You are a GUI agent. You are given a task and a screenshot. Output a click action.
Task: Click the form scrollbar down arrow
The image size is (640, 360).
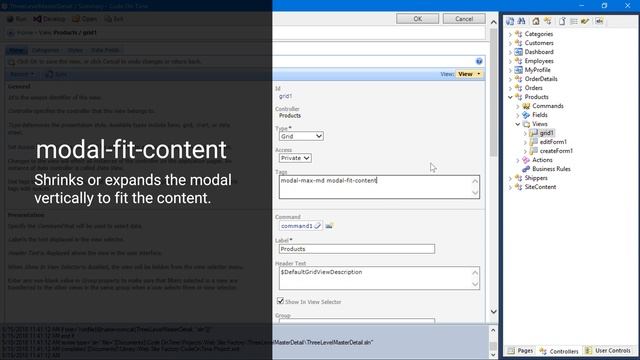click(x=493, y=312)
